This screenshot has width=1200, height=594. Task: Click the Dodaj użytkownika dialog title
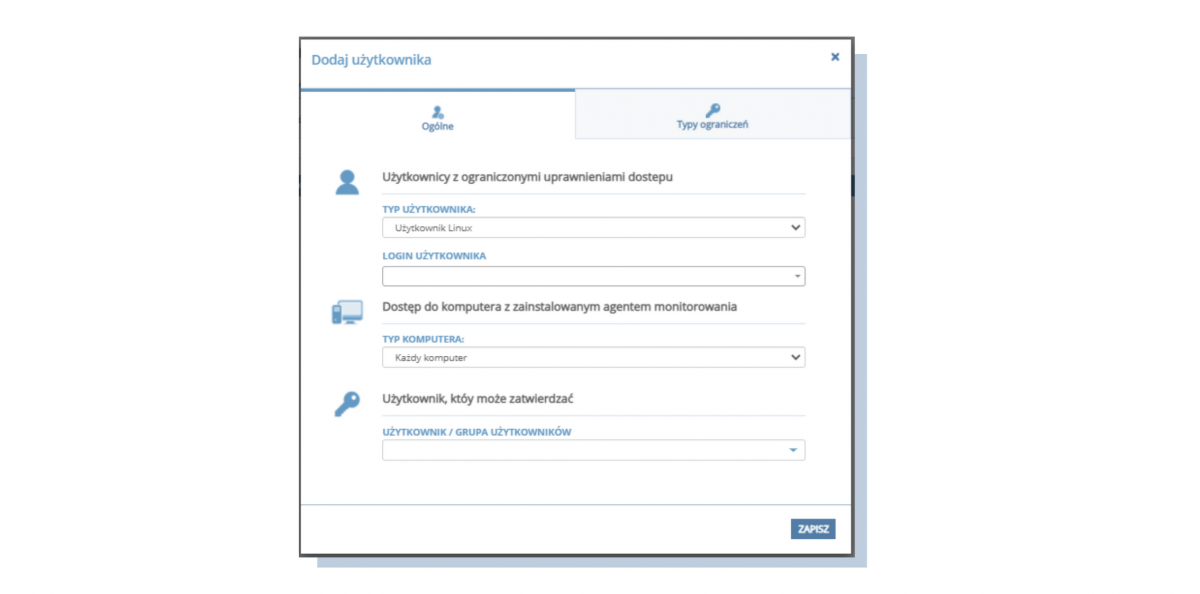371,60
